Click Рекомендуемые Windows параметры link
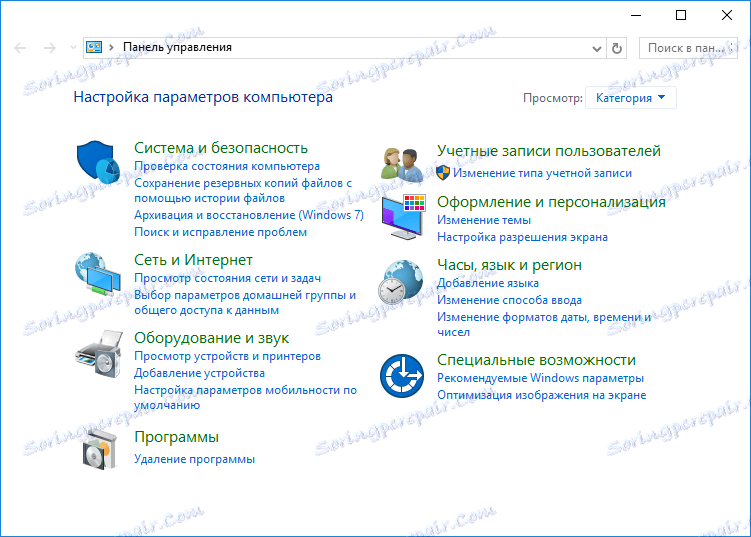Screen dimensions: 751x537 (540, 378)
